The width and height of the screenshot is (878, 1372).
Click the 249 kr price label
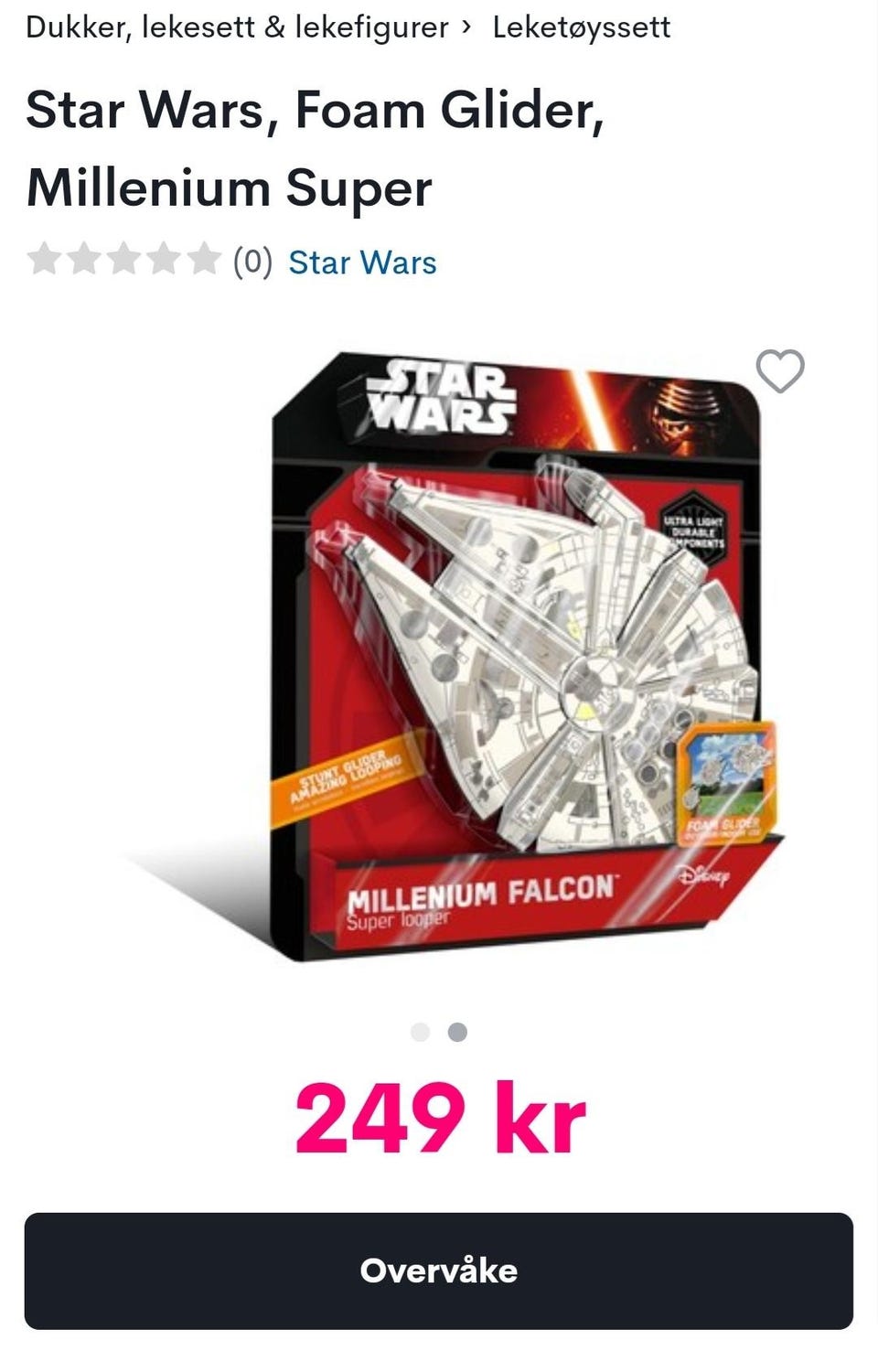pos(440,1119)
